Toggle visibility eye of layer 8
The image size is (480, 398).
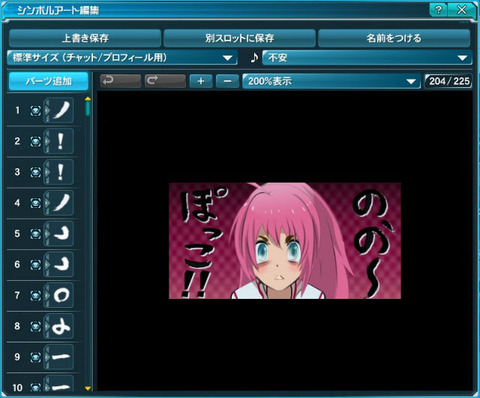click(x=36, y=326)
